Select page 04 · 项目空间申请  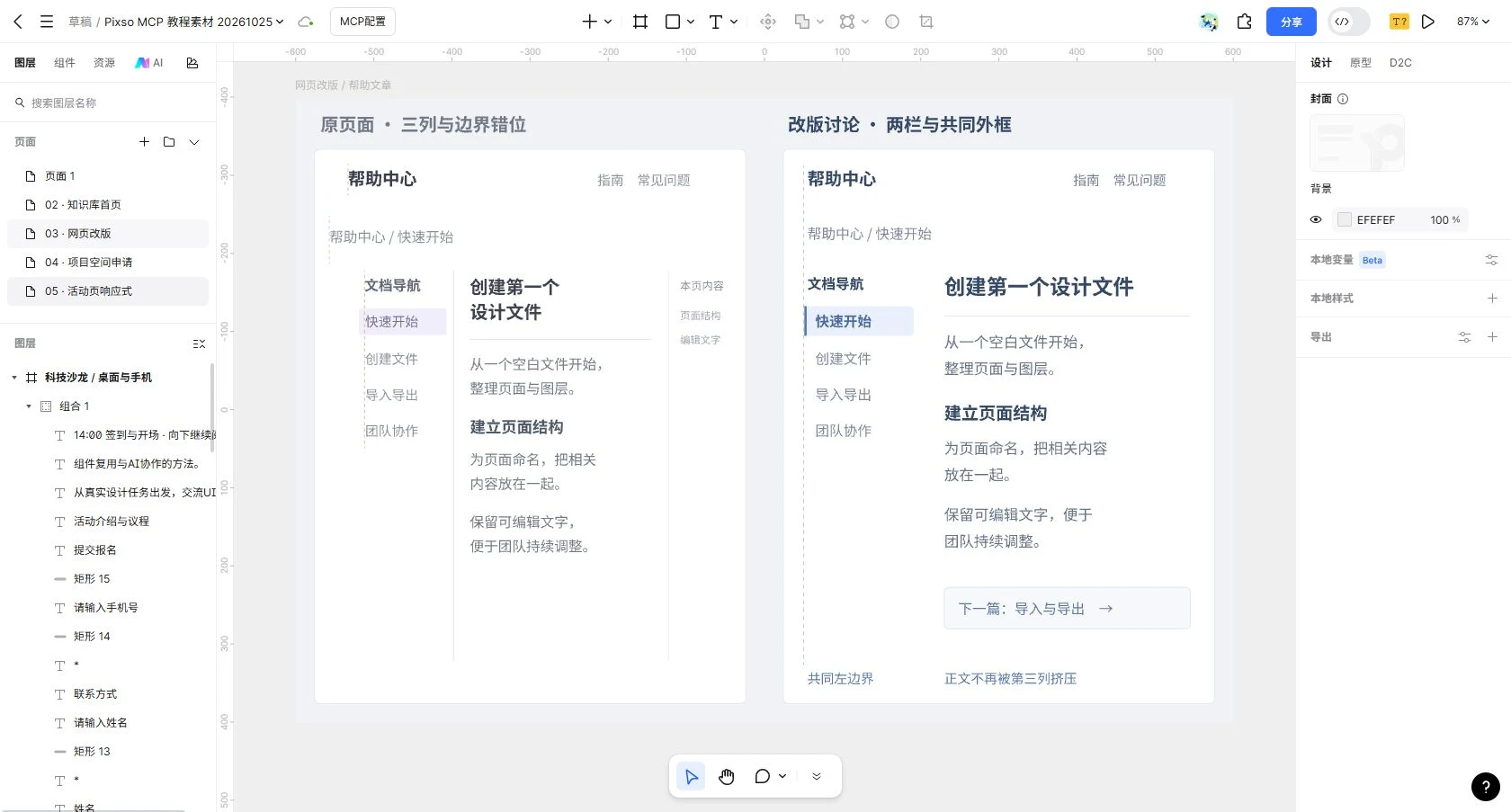[108, 263]
